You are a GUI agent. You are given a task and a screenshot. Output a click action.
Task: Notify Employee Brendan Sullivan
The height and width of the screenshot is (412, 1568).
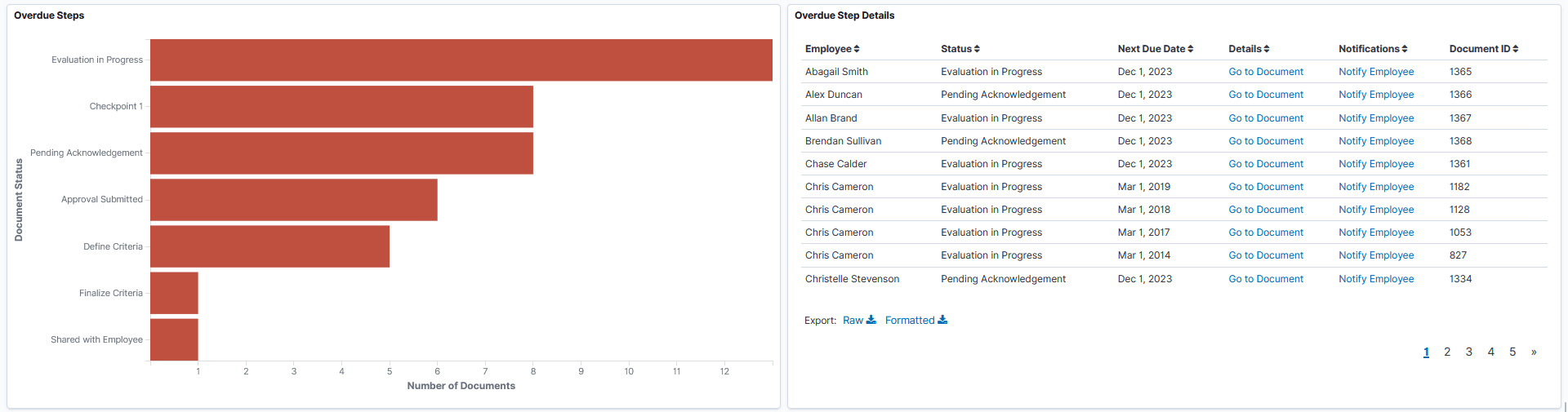click(1376, 141)
